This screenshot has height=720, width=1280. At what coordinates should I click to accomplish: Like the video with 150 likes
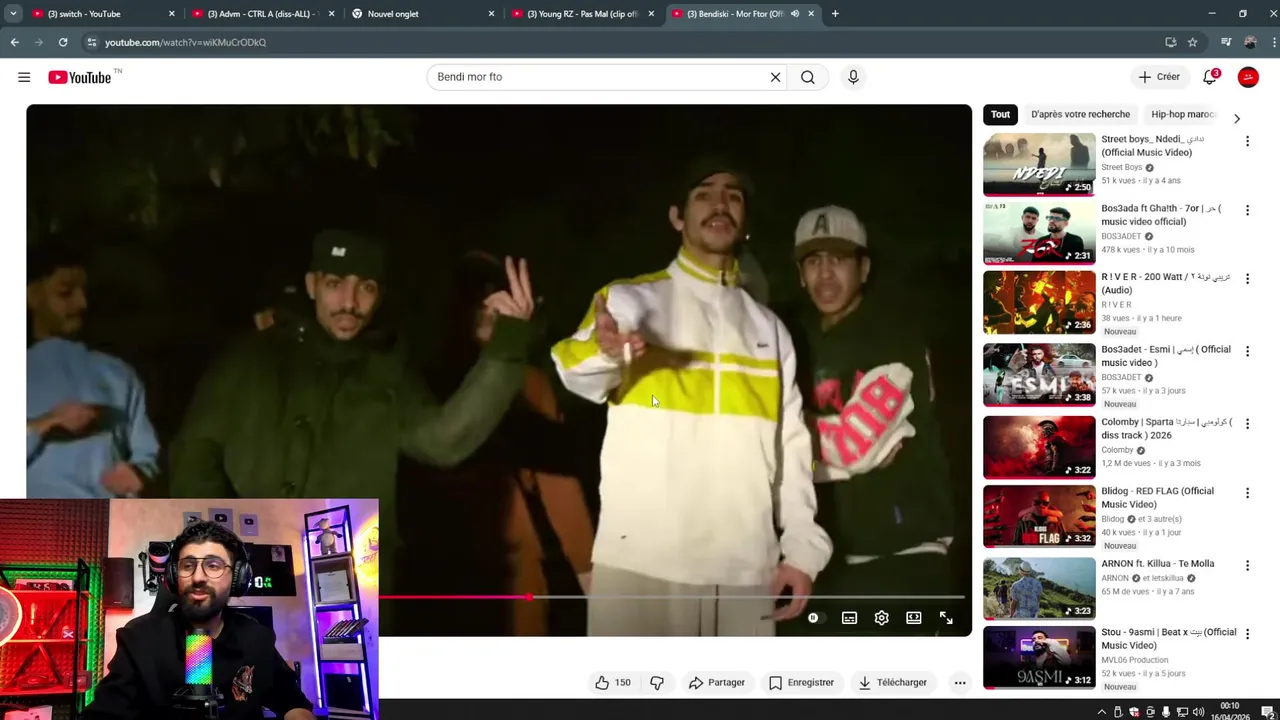(613, 682)
